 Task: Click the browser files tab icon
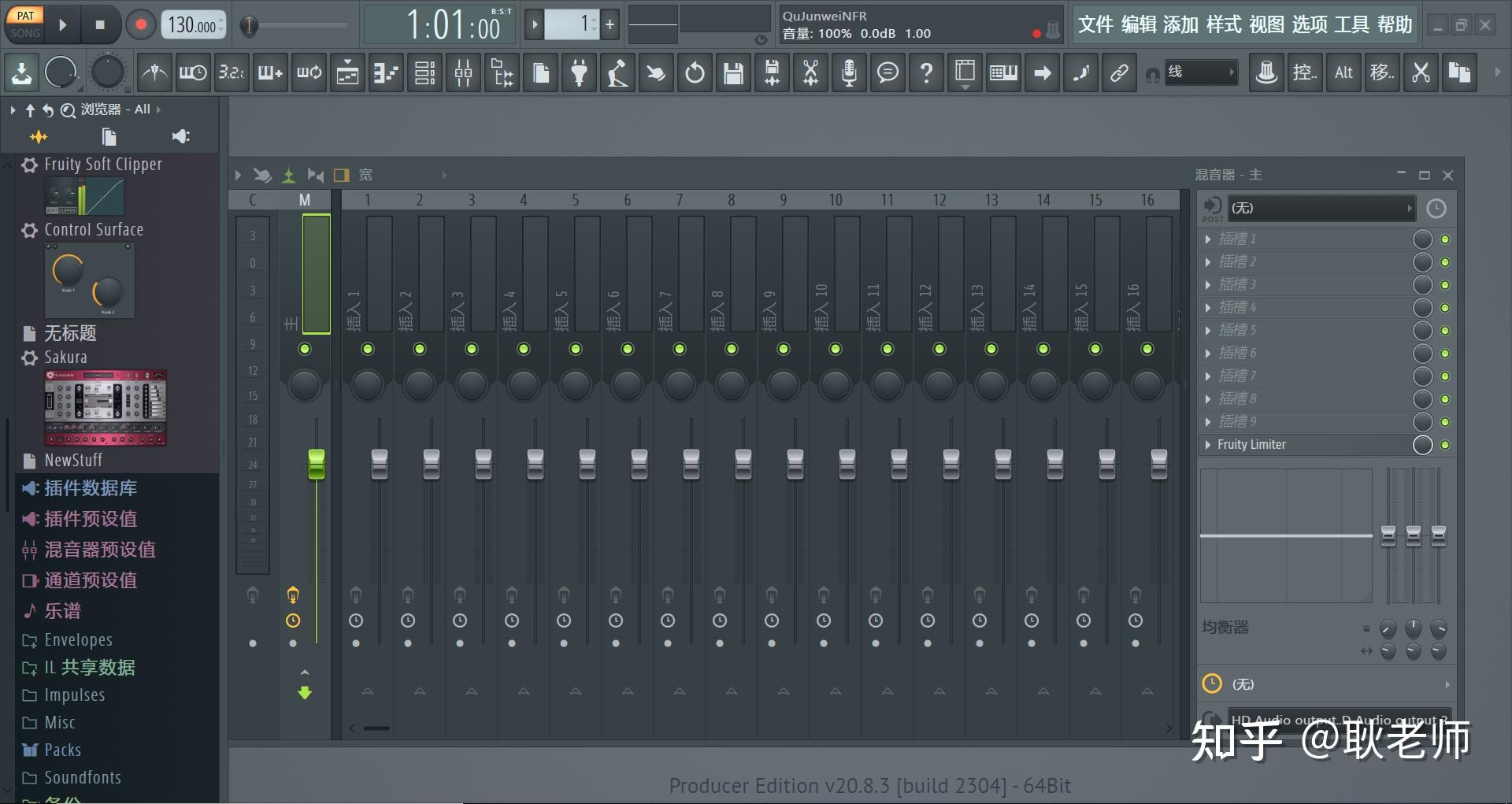click(109, 137)
